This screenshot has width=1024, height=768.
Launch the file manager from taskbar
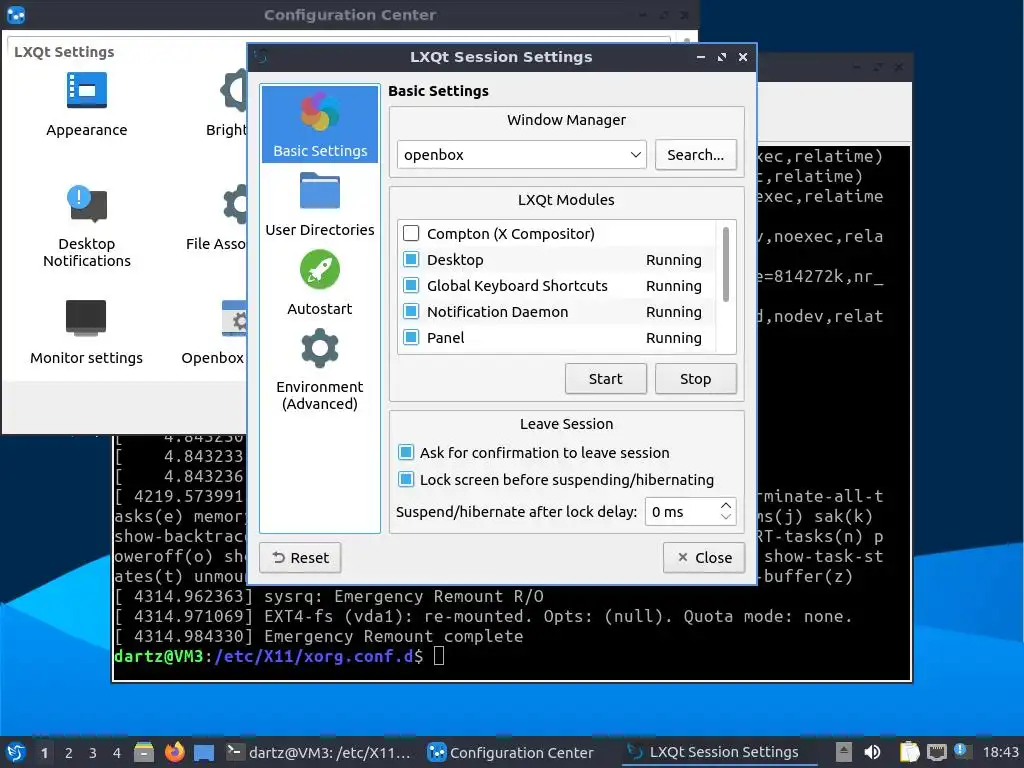click(x=144, y=752)
